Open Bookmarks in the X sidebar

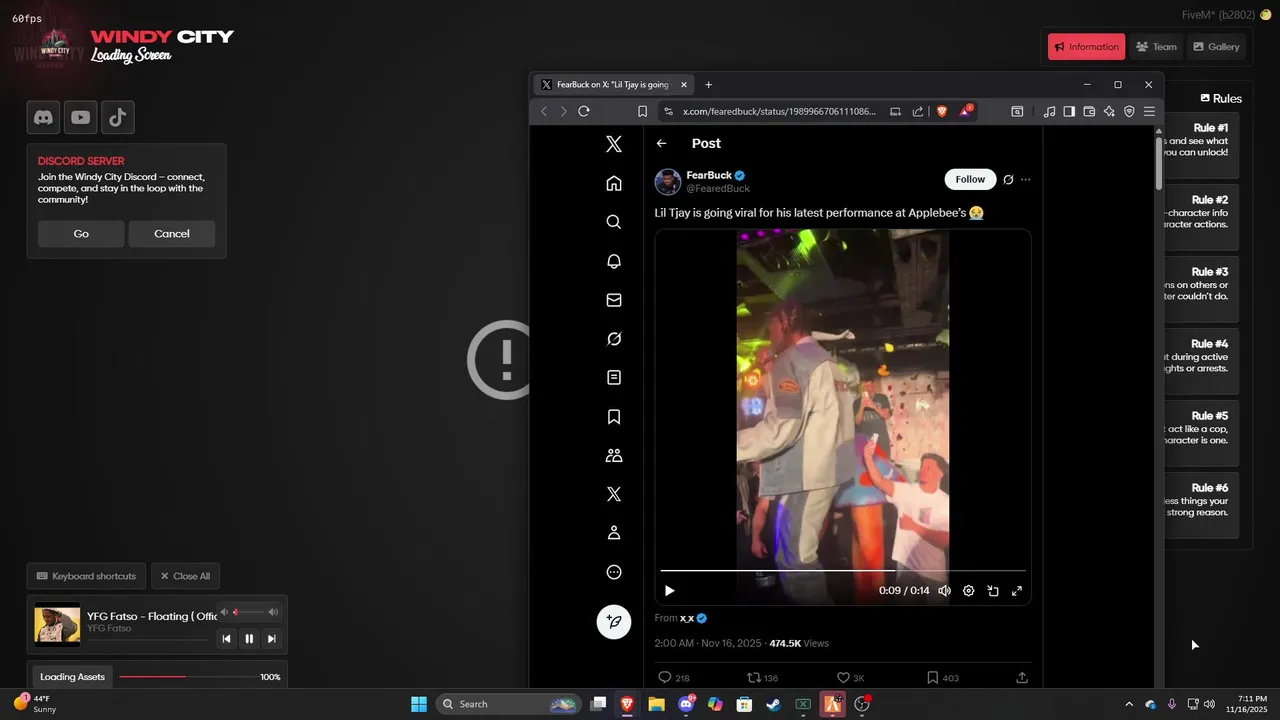614,416
